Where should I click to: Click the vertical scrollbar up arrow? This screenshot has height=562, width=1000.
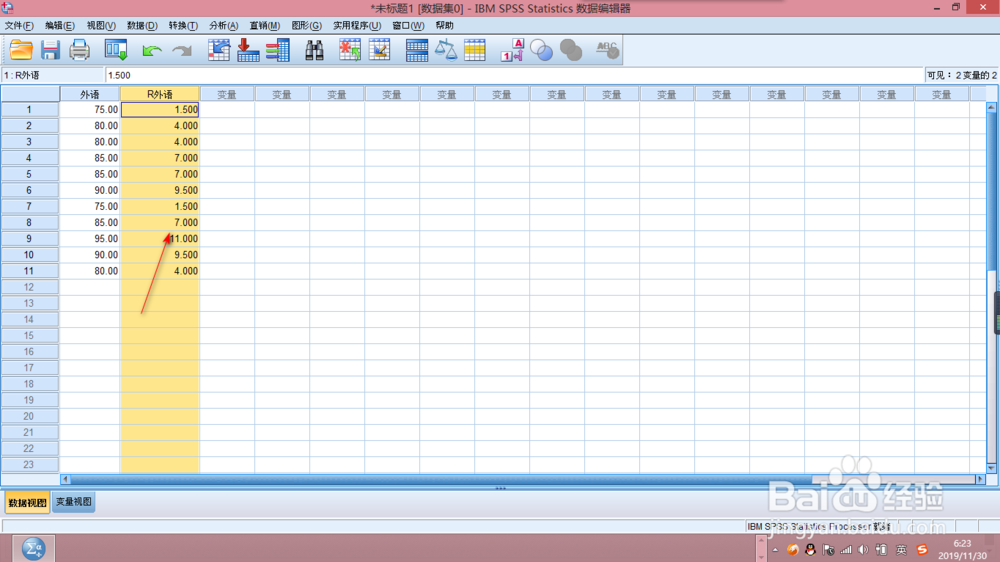tap(991, 107)
